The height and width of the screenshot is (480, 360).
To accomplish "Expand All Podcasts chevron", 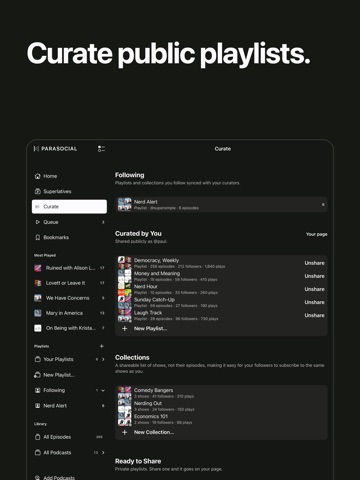I will click(x=103, y=452).
